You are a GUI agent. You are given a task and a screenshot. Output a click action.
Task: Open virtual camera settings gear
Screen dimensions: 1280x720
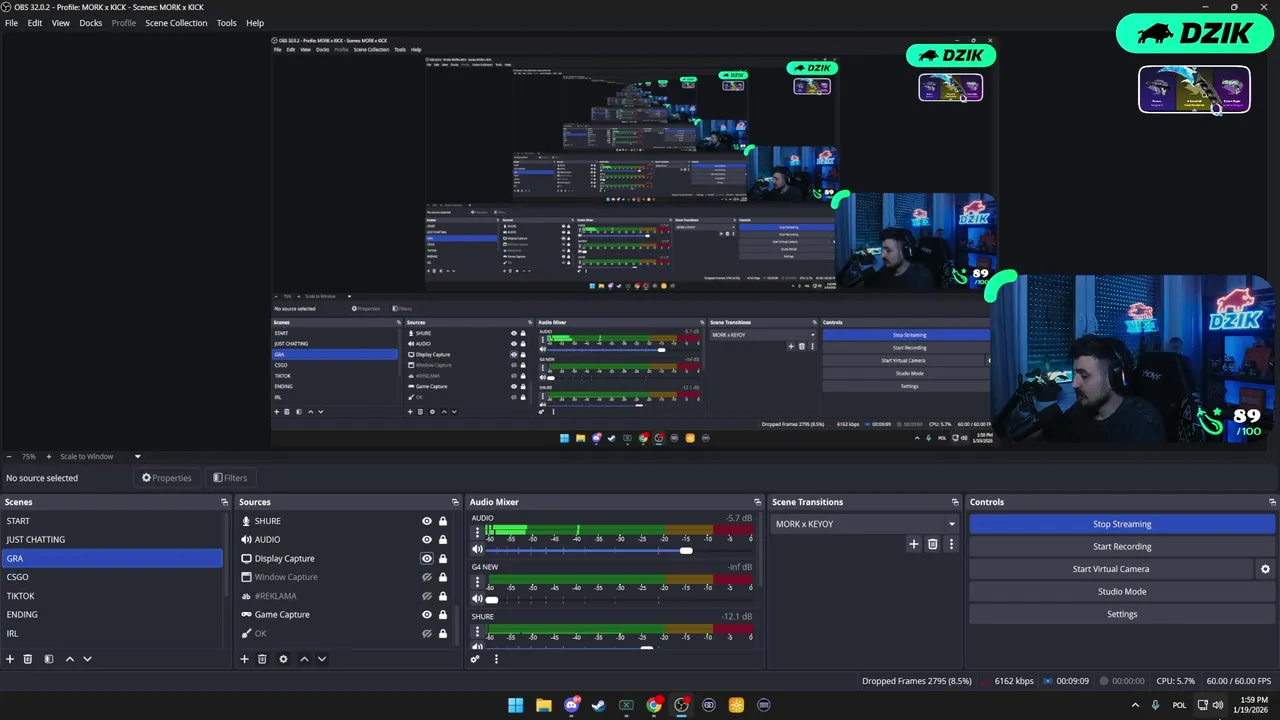click(1265, 569)
